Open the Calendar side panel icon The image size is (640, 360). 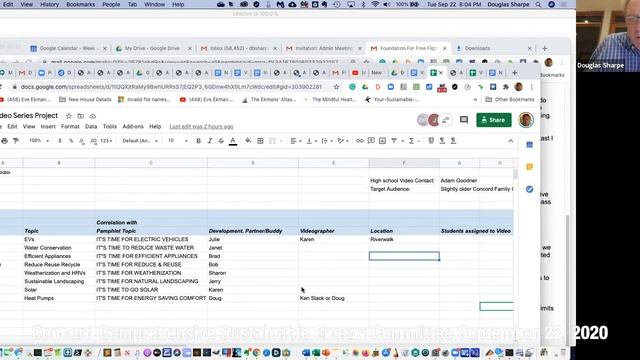click(529, 145)
